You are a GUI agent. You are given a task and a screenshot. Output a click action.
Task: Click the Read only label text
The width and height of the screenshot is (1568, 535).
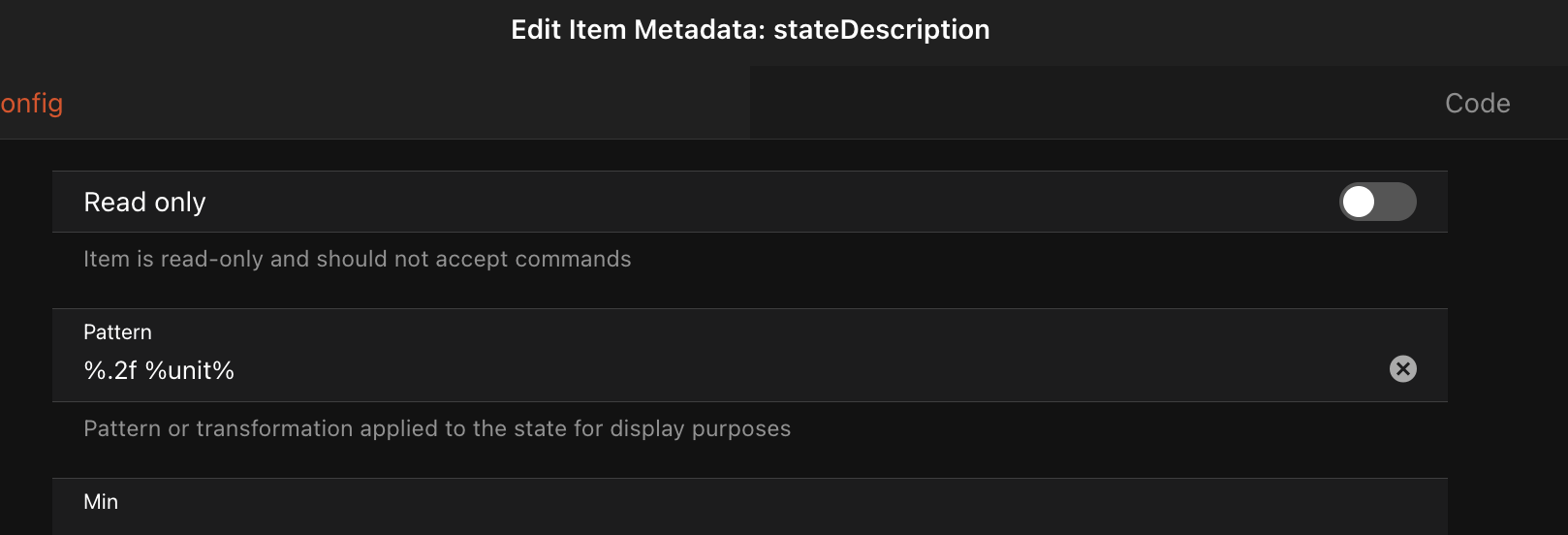144,202
